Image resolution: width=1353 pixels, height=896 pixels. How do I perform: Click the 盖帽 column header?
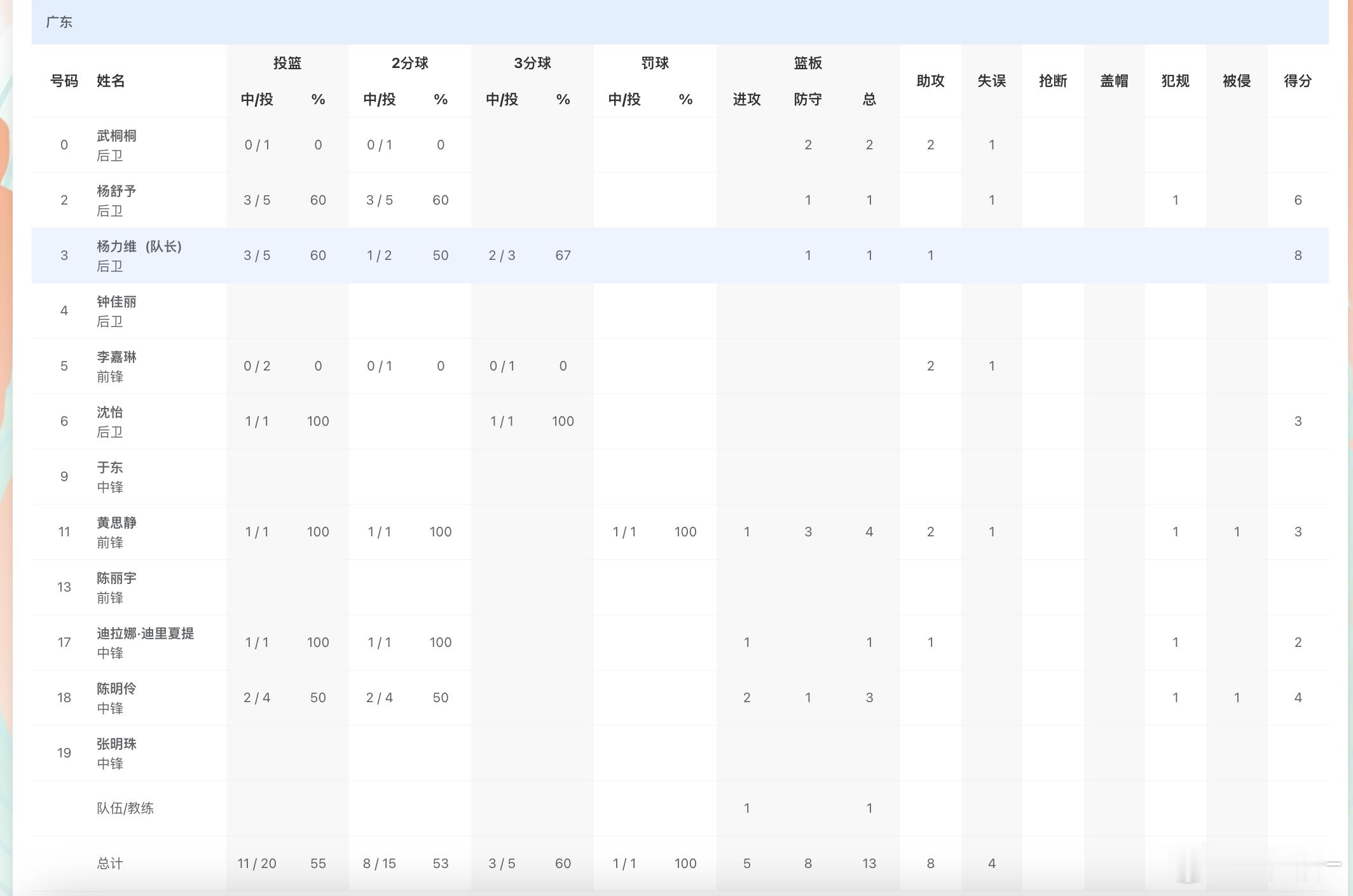tap(1114, 81)
